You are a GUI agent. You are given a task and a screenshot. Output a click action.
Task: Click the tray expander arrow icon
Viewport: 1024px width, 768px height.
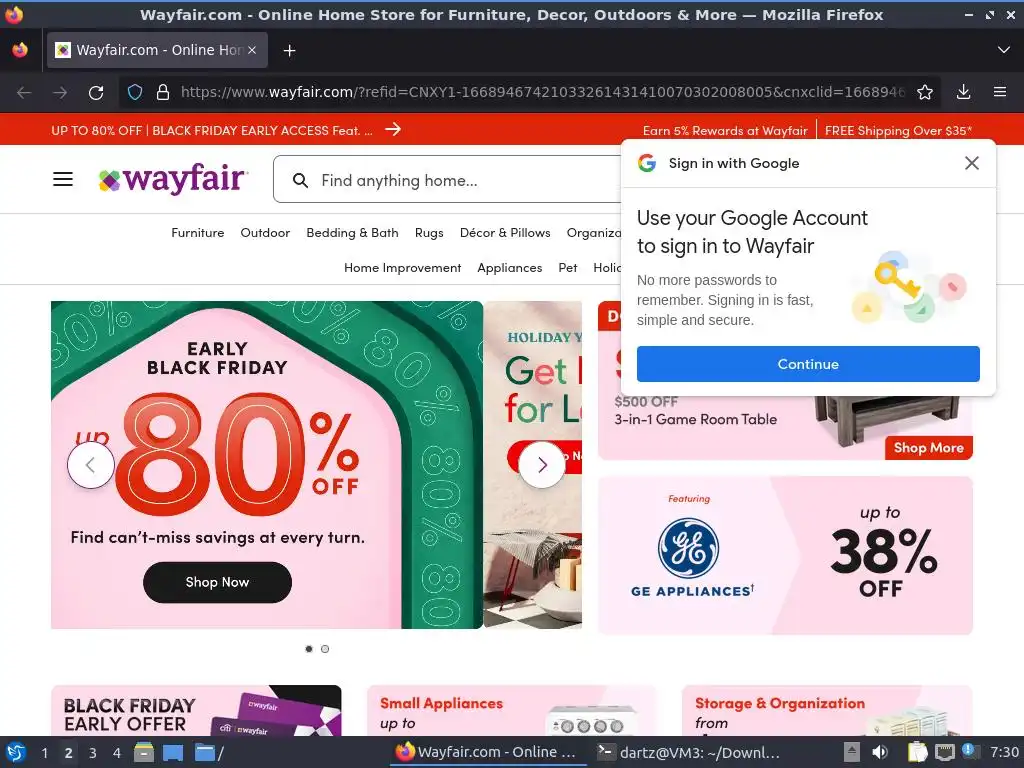(852, 752)
